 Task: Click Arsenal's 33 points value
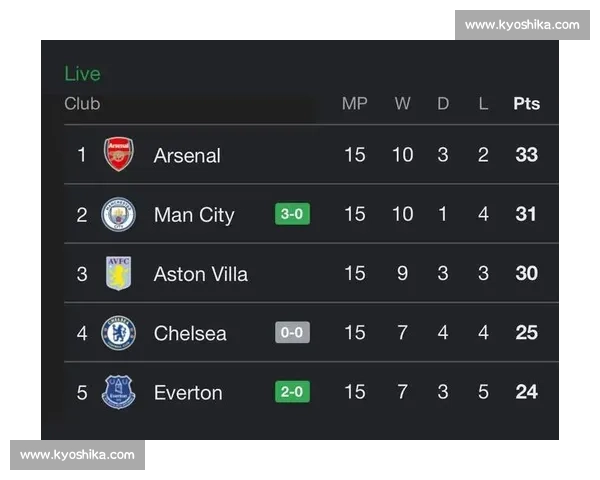click(x=526, y=155)
